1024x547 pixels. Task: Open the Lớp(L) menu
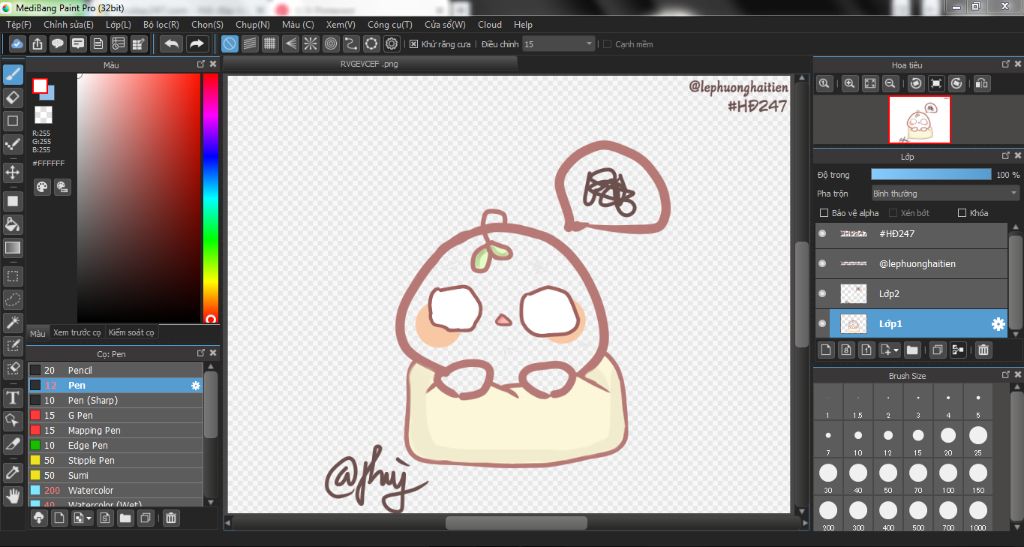118,25
